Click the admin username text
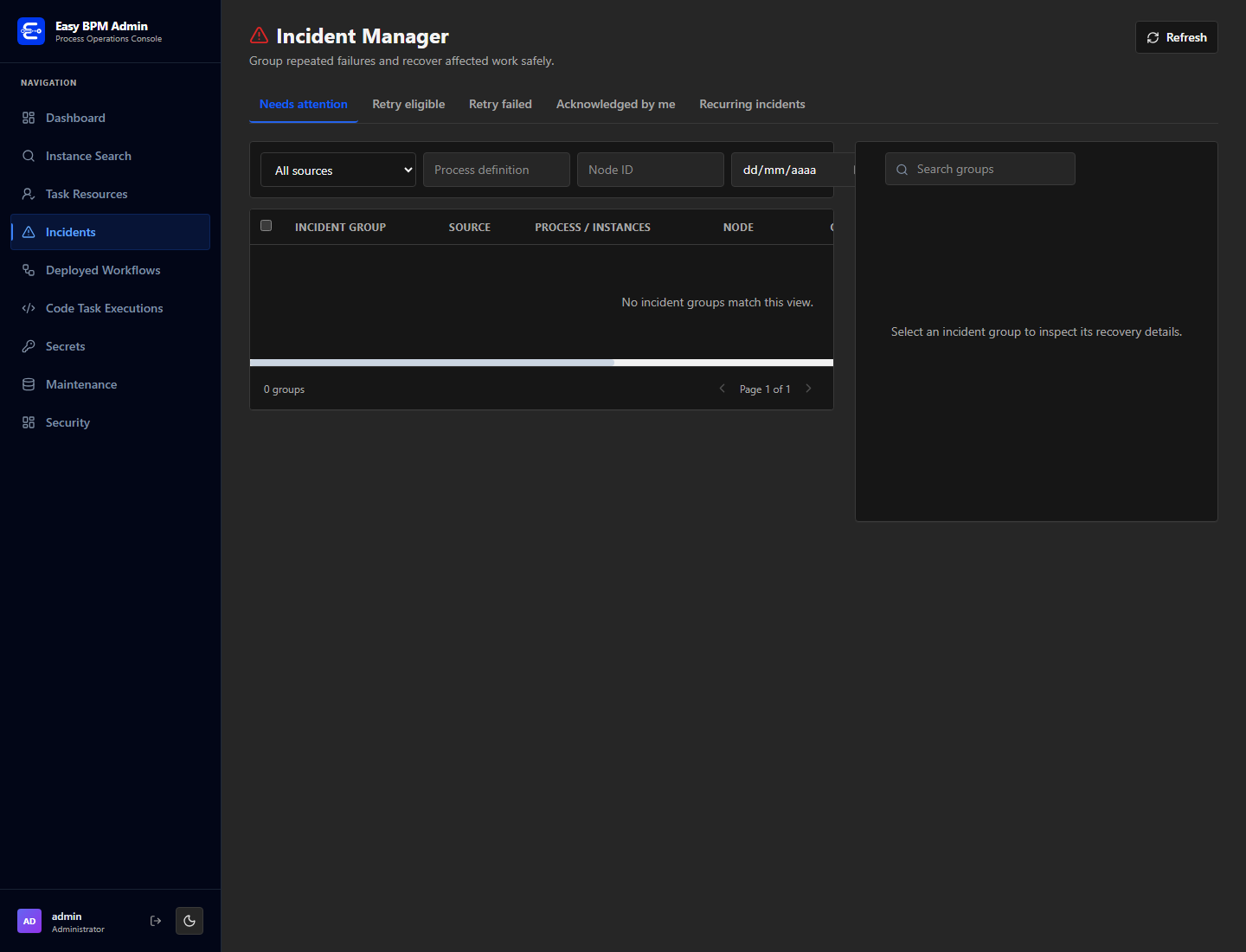 pos(67,916)
